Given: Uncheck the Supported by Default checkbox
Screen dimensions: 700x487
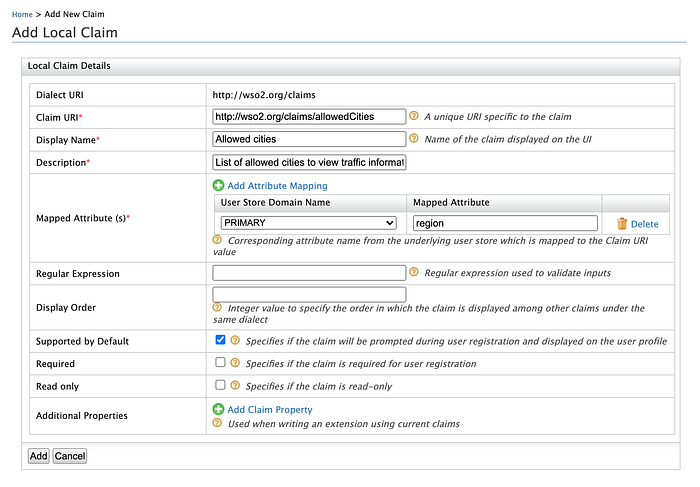Looking at the screenshot, I should [220, 340].
